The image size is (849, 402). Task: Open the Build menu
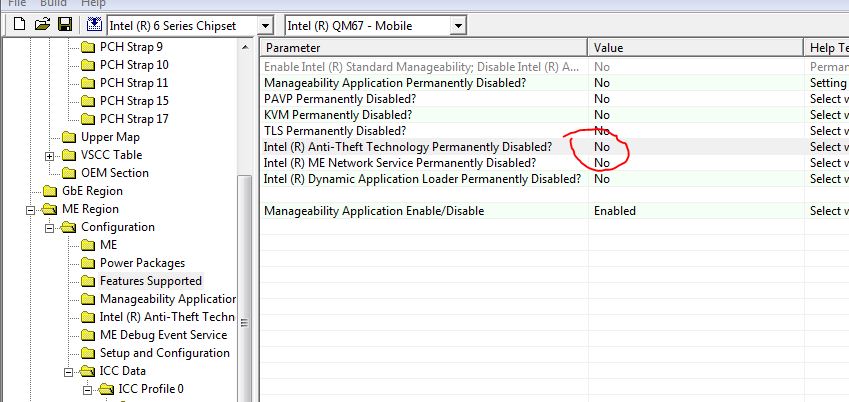click(53, 3)
